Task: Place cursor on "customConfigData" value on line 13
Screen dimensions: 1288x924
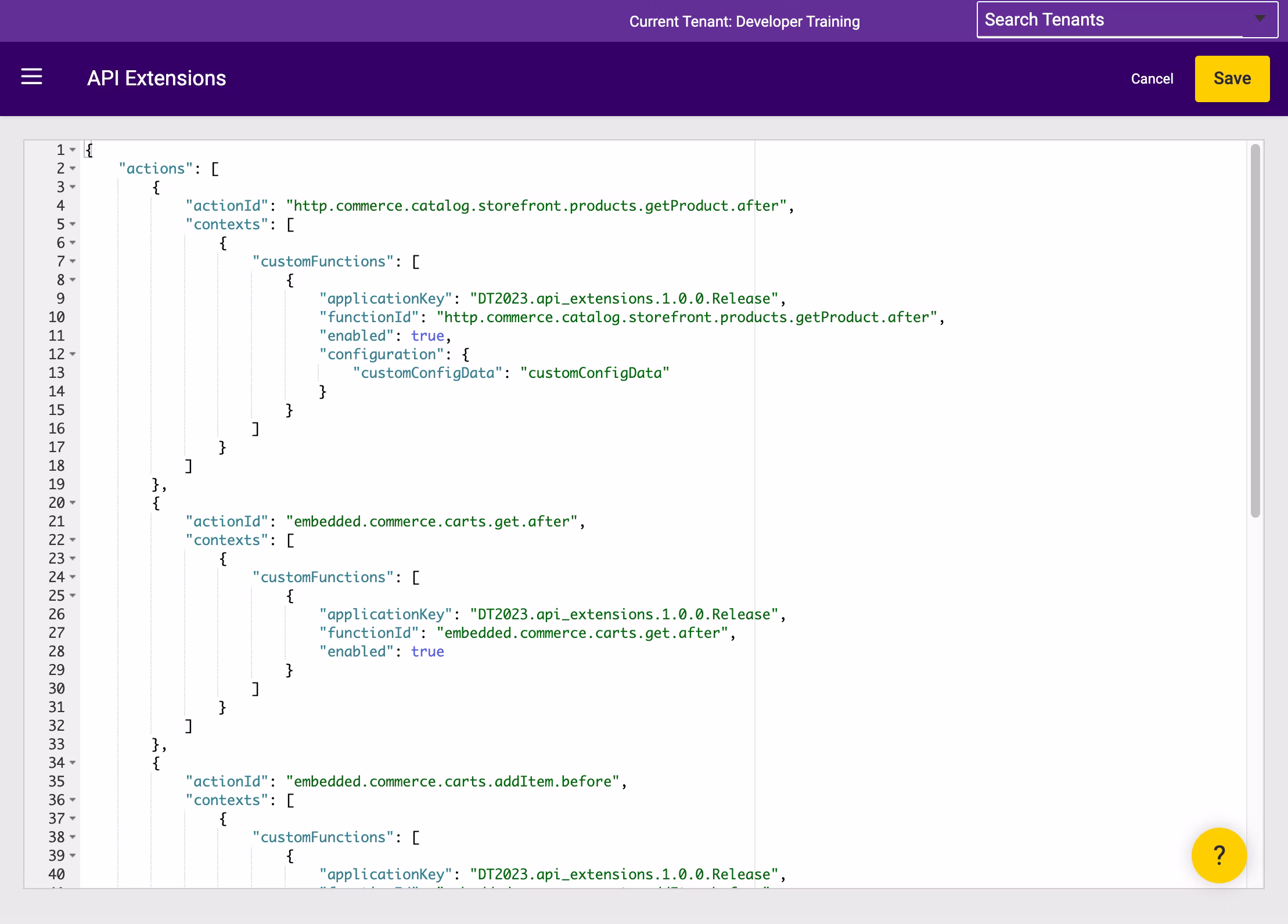Action: point(595,373)
